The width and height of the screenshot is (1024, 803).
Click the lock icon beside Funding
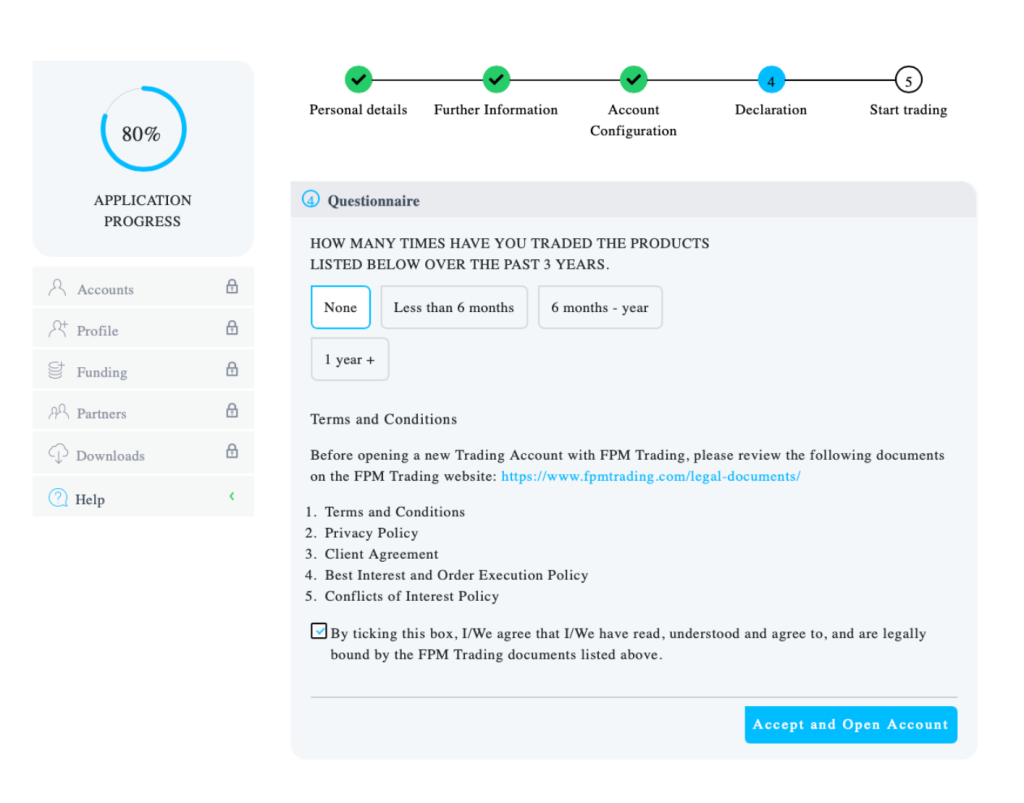coord(232,370)
